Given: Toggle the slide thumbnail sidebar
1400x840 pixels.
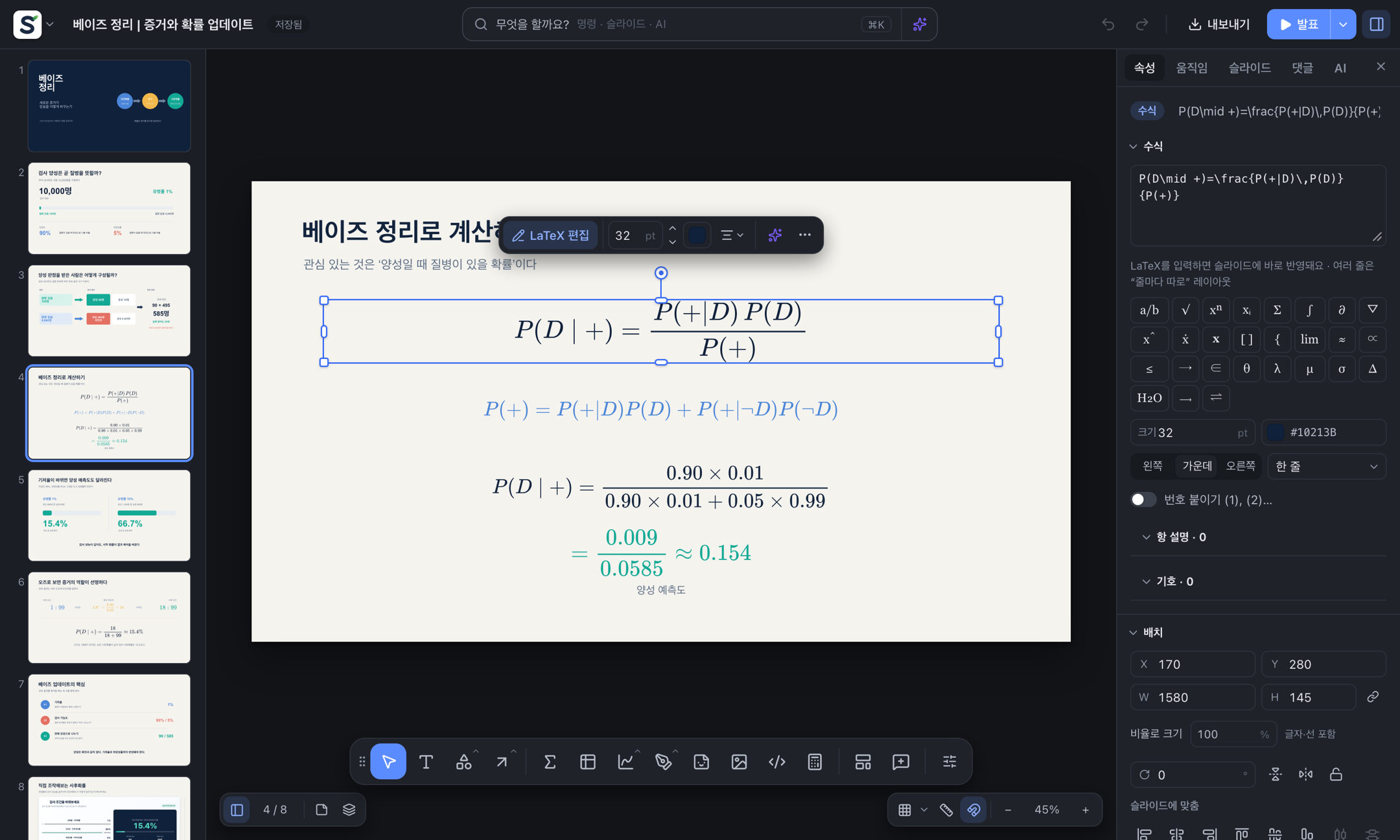Looking at the screenshot, I should [x=237, y=810].
